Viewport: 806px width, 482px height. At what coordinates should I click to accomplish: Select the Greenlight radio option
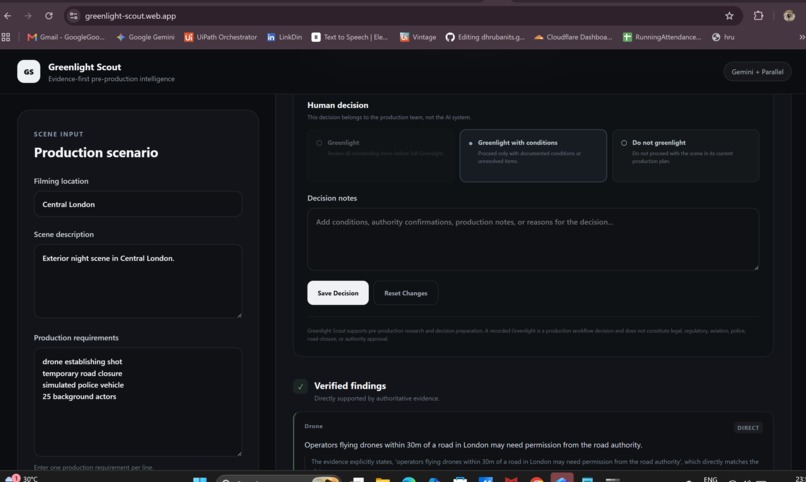tap(381, 156)
